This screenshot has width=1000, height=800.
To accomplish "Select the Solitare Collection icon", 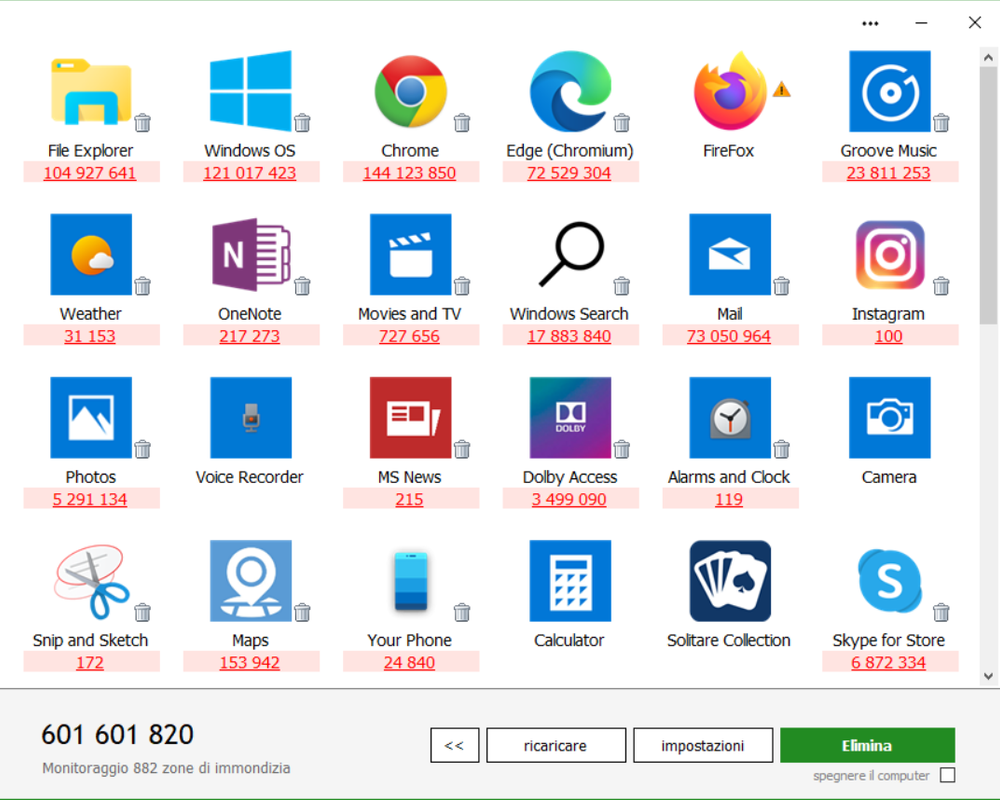I will tap(730, 581).
